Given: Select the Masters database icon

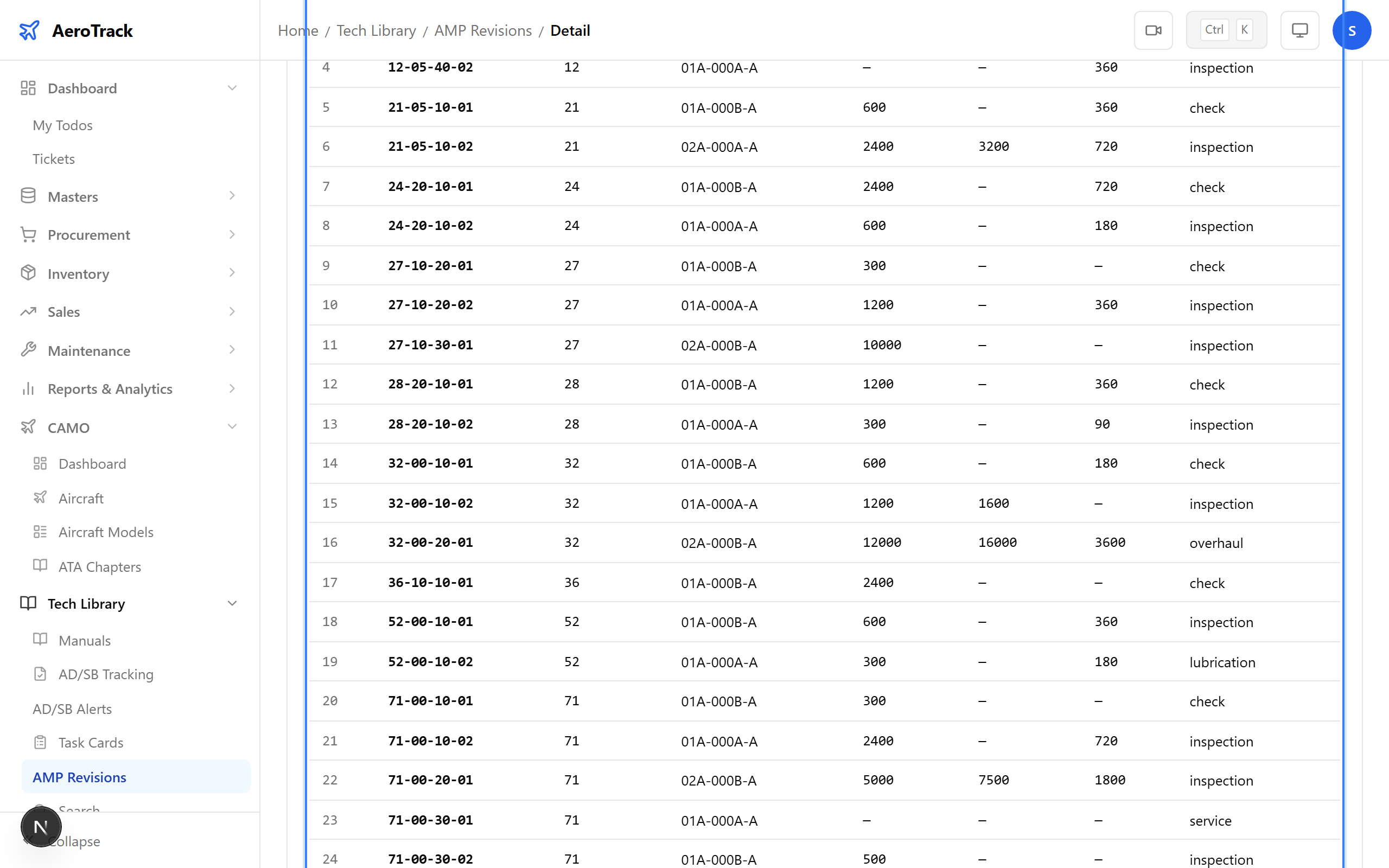Looking at the screenshot, I should point(28,196).
